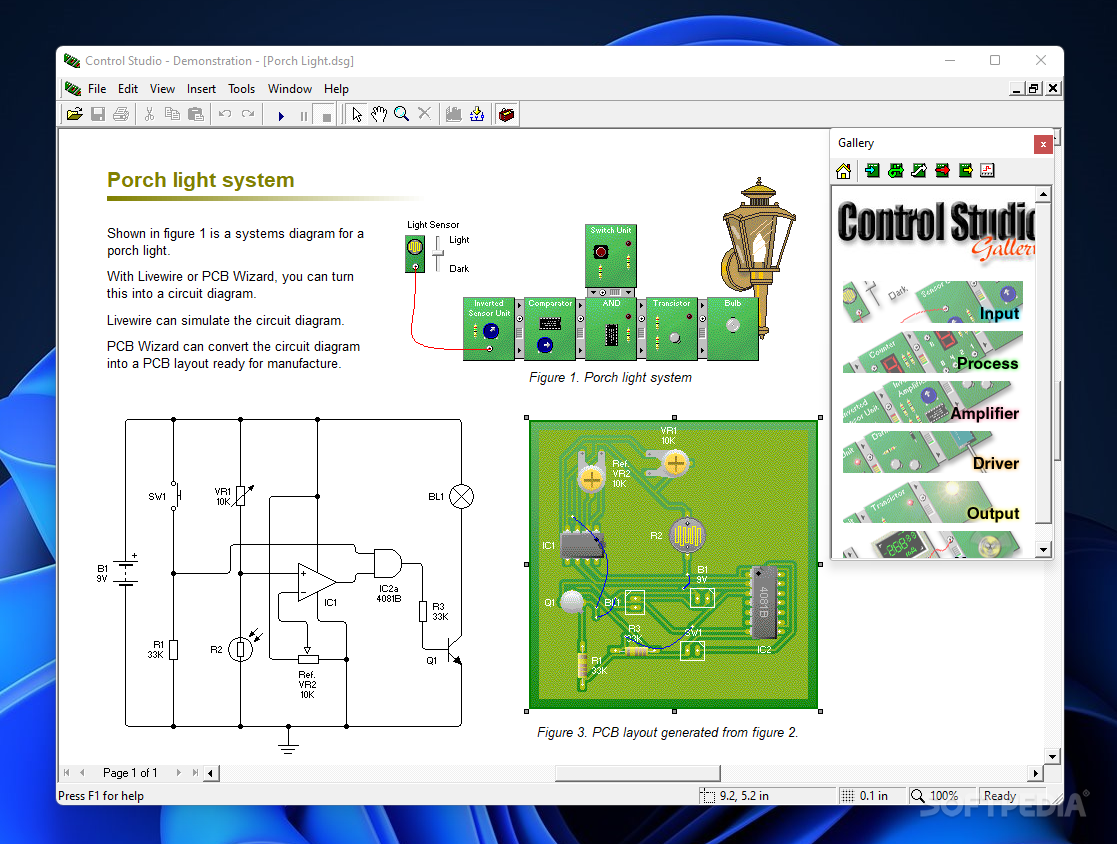
Task: Open a file with the folder icon
Action: pyautogui.click(x=75, y=114)
